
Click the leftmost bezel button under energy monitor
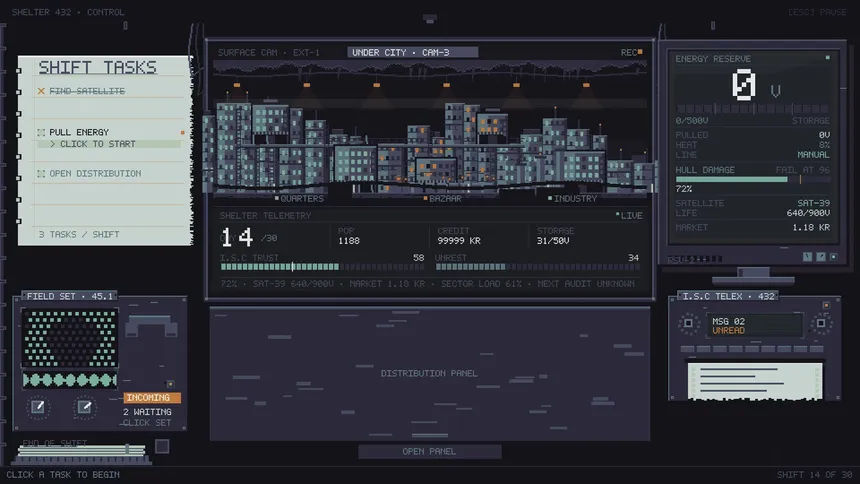tap(807, 256)
